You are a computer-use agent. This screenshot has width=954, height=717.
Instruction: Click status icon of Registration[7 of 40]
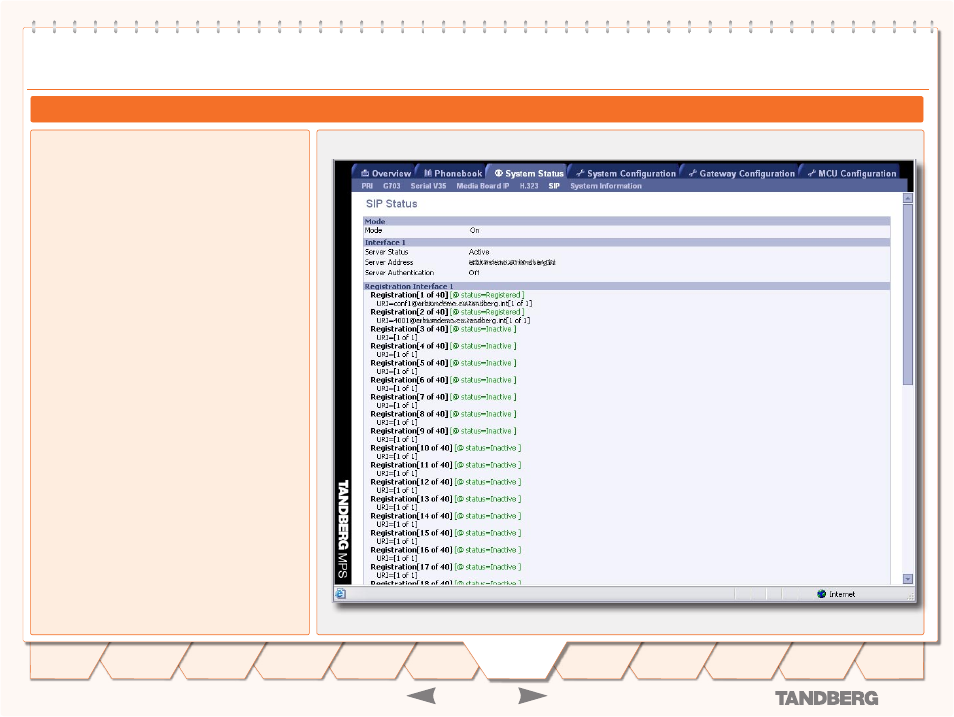click(x=456, y=397)
